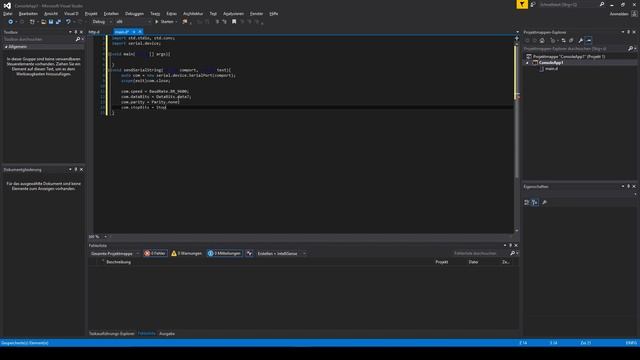The width and height of the screenshot is (640, 360).
Task: Toggle the 0 Fehler errors filter
Action: click(155, 253)
